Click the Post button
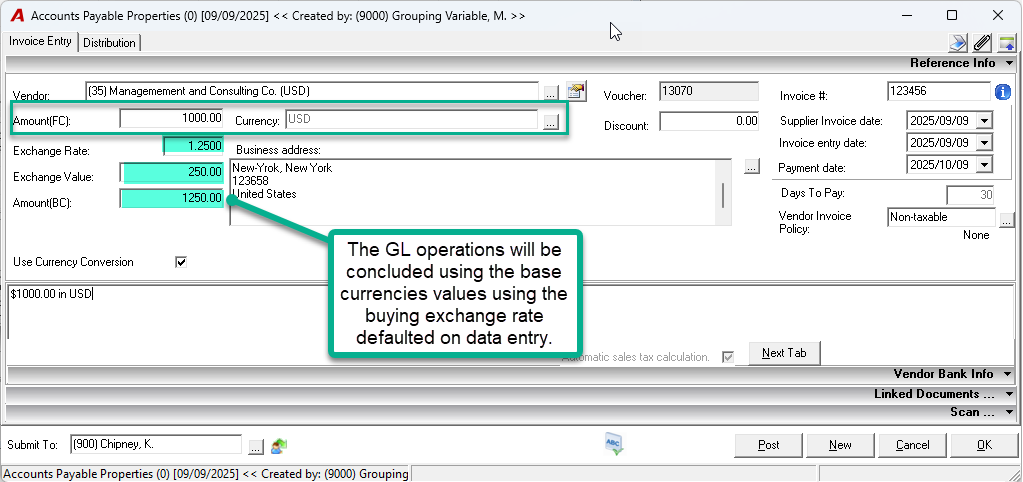 coord(769,445)
